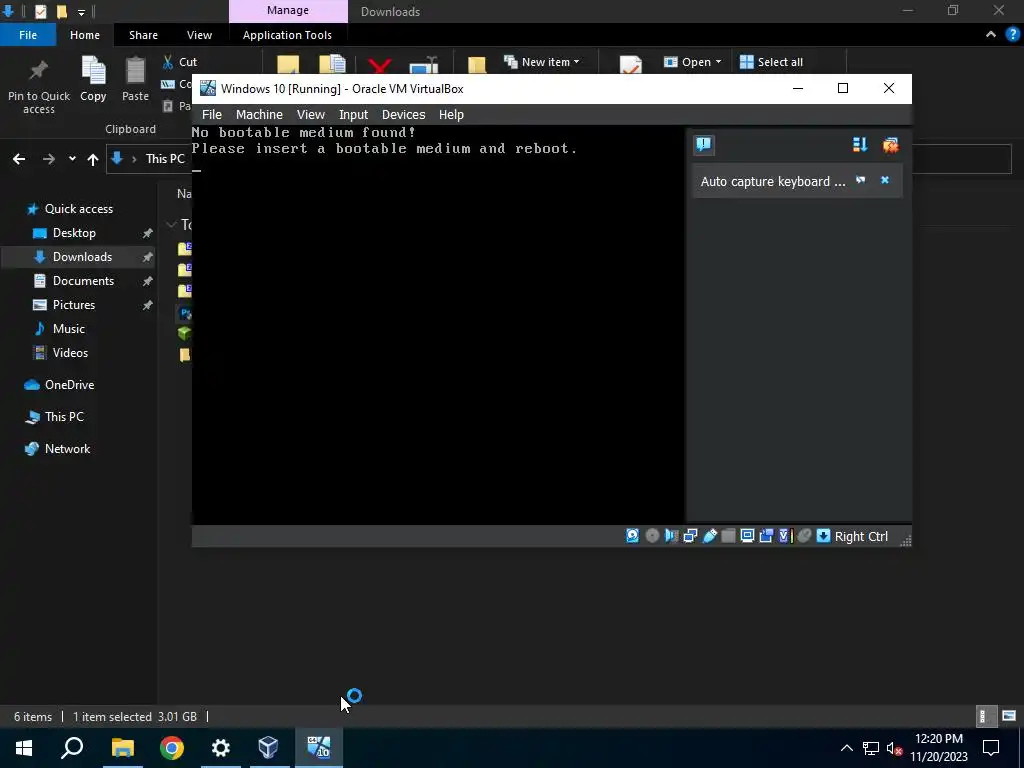The width and height of the screenshot is (1024, 768).
Task: Click the hard disk activity indicator in VirtualBox status bar
Action: (x=632, y=536)
